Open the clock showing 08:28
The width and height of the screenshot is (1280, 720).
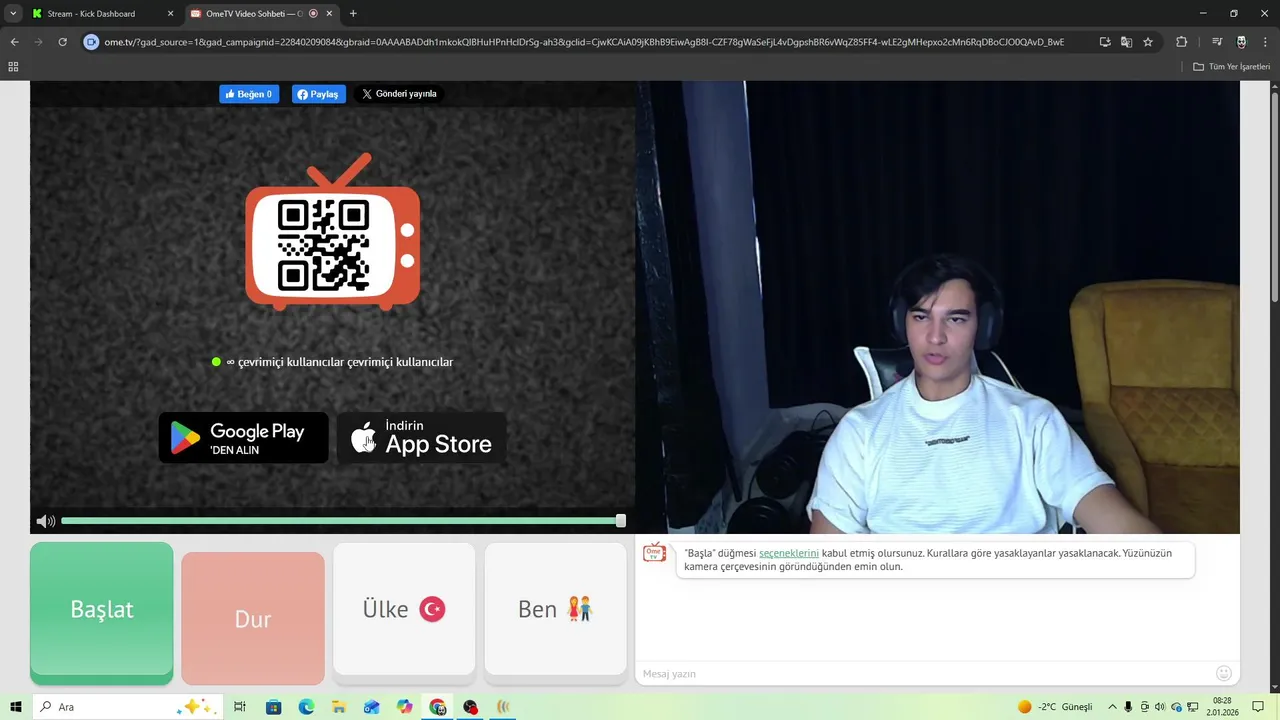(x=1223, y=707)
